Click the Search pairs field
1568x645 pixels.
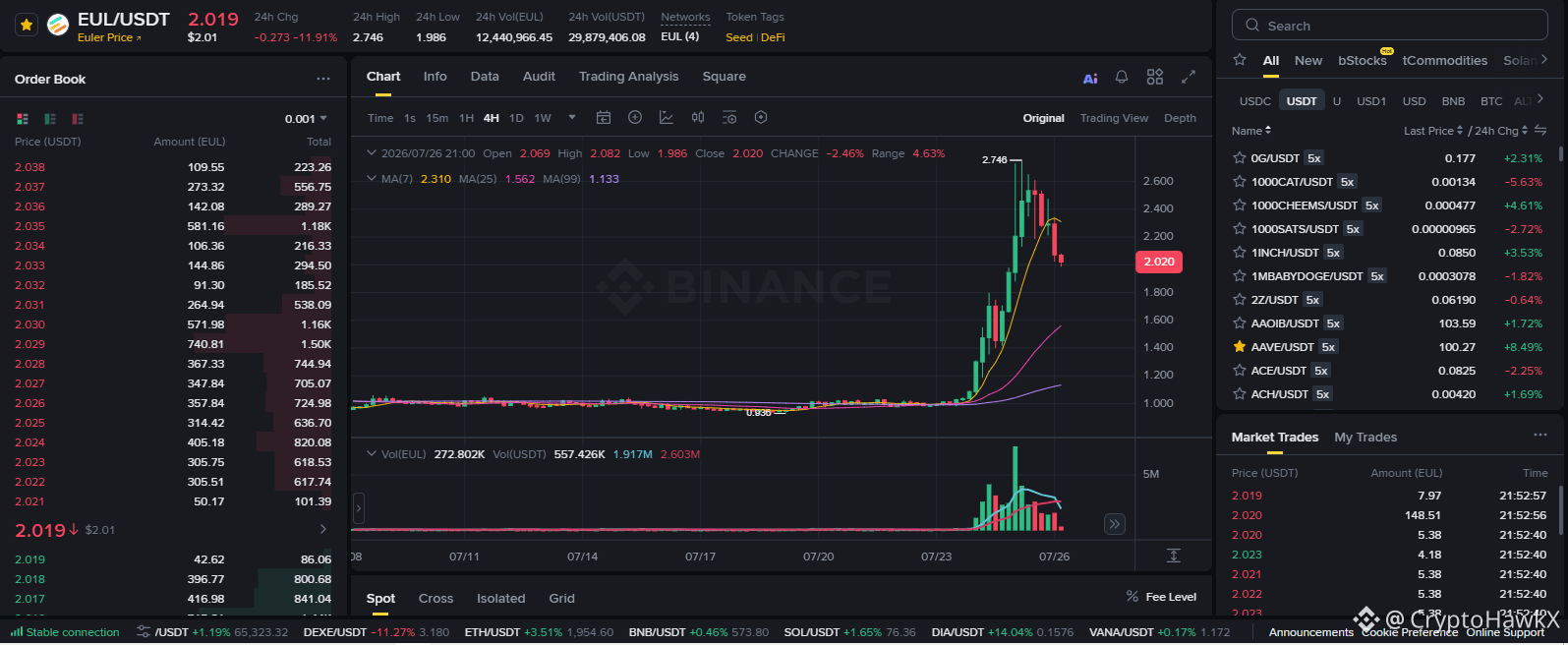[x=1390, y=26]
